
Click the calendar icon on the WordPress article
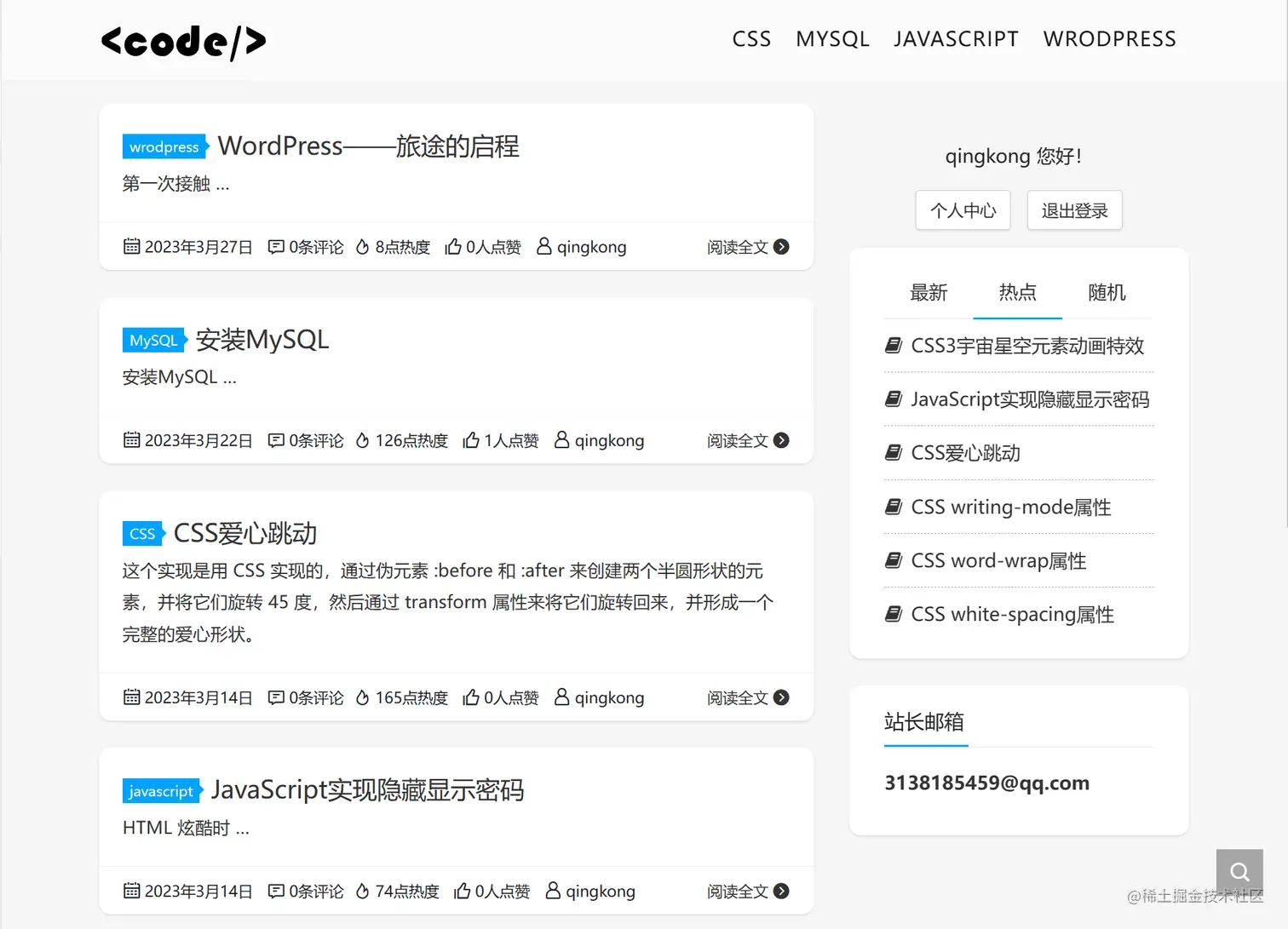coord(132,246)
